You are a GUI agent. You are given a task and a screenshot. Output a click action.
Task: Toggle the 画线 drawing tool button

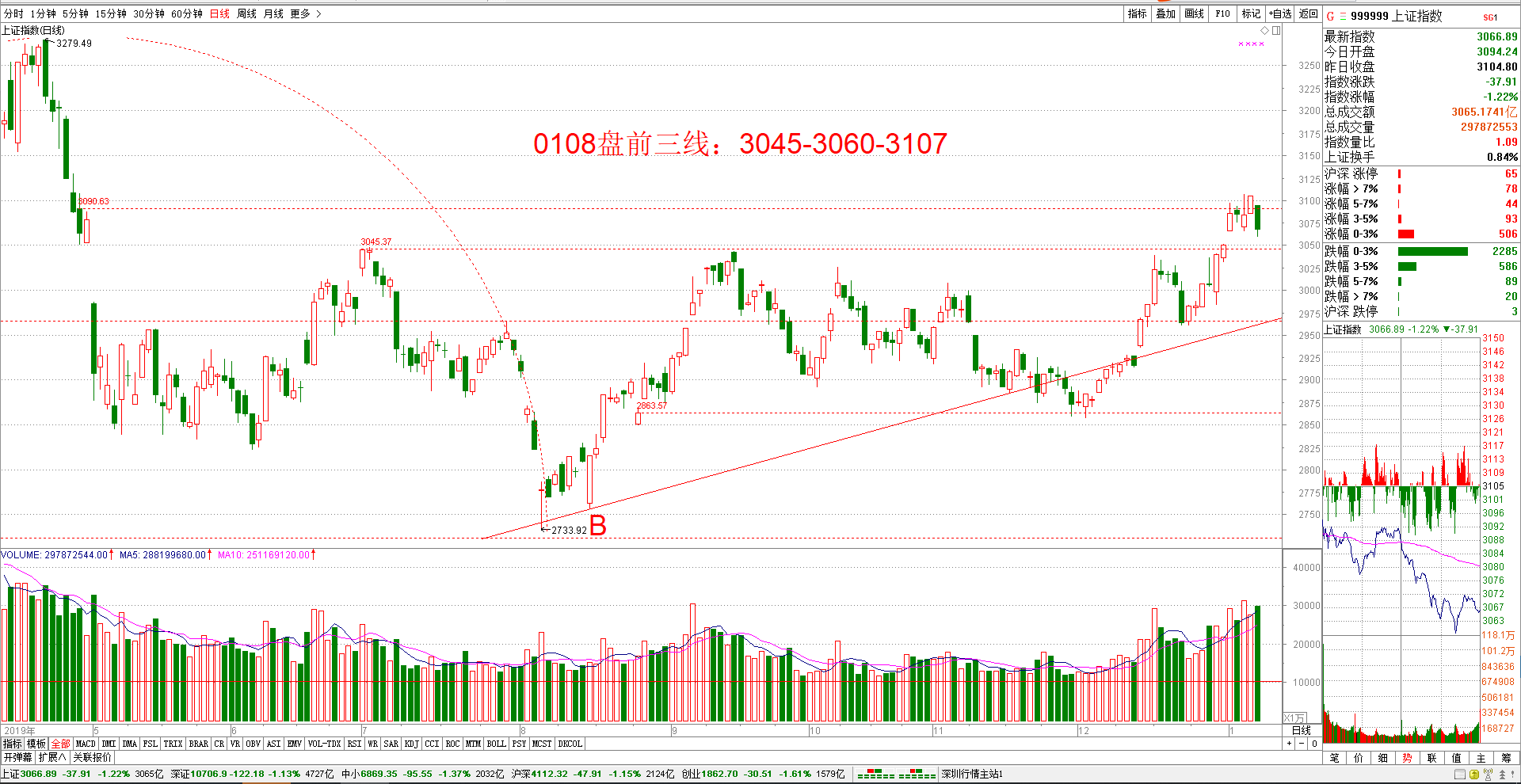click(x=1194, y=13)
